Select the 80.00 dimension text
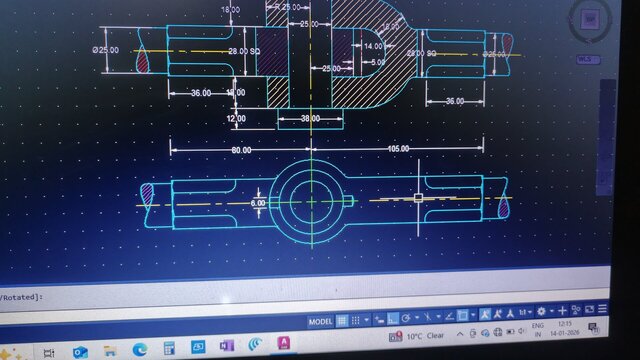640x360 pixels. point(241,150)
